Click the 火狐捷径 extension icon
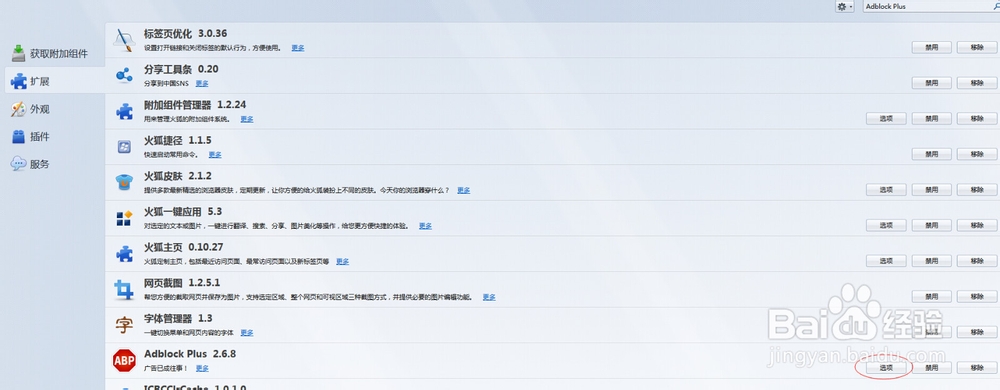The height and width of the screenshot is (390, 1000). coord(124,147)
